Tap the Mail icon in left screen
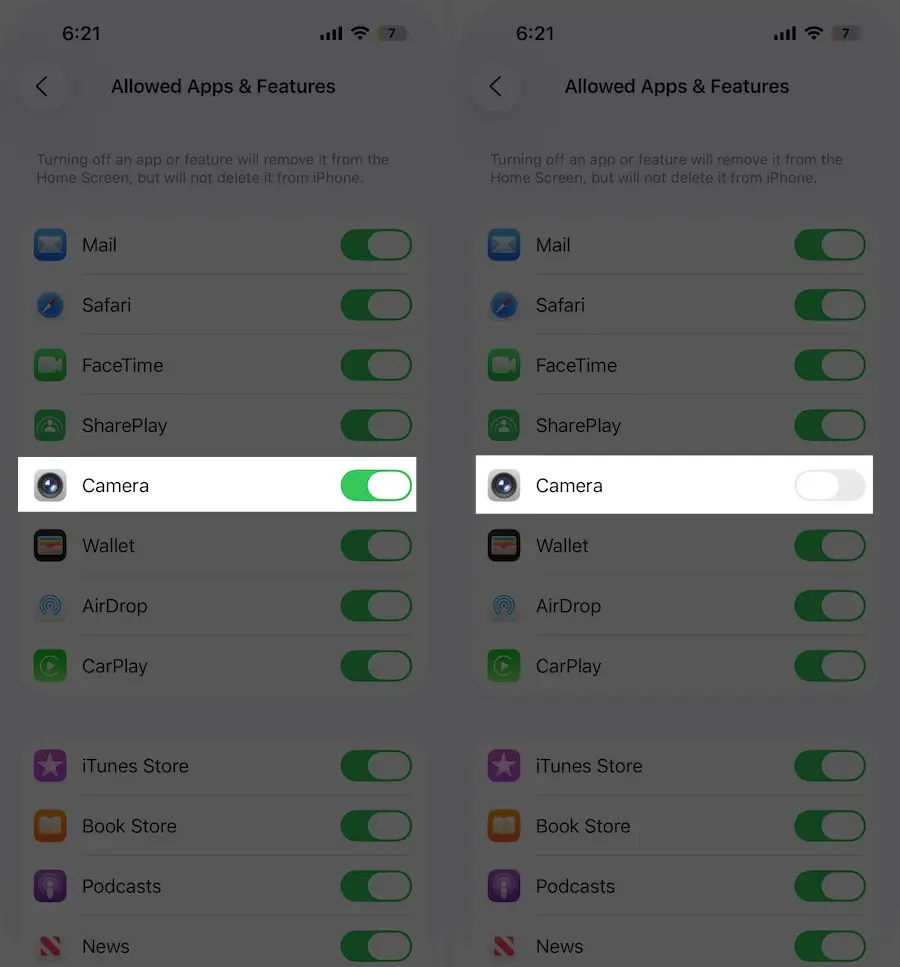900x967 pixels. (50, 245)
